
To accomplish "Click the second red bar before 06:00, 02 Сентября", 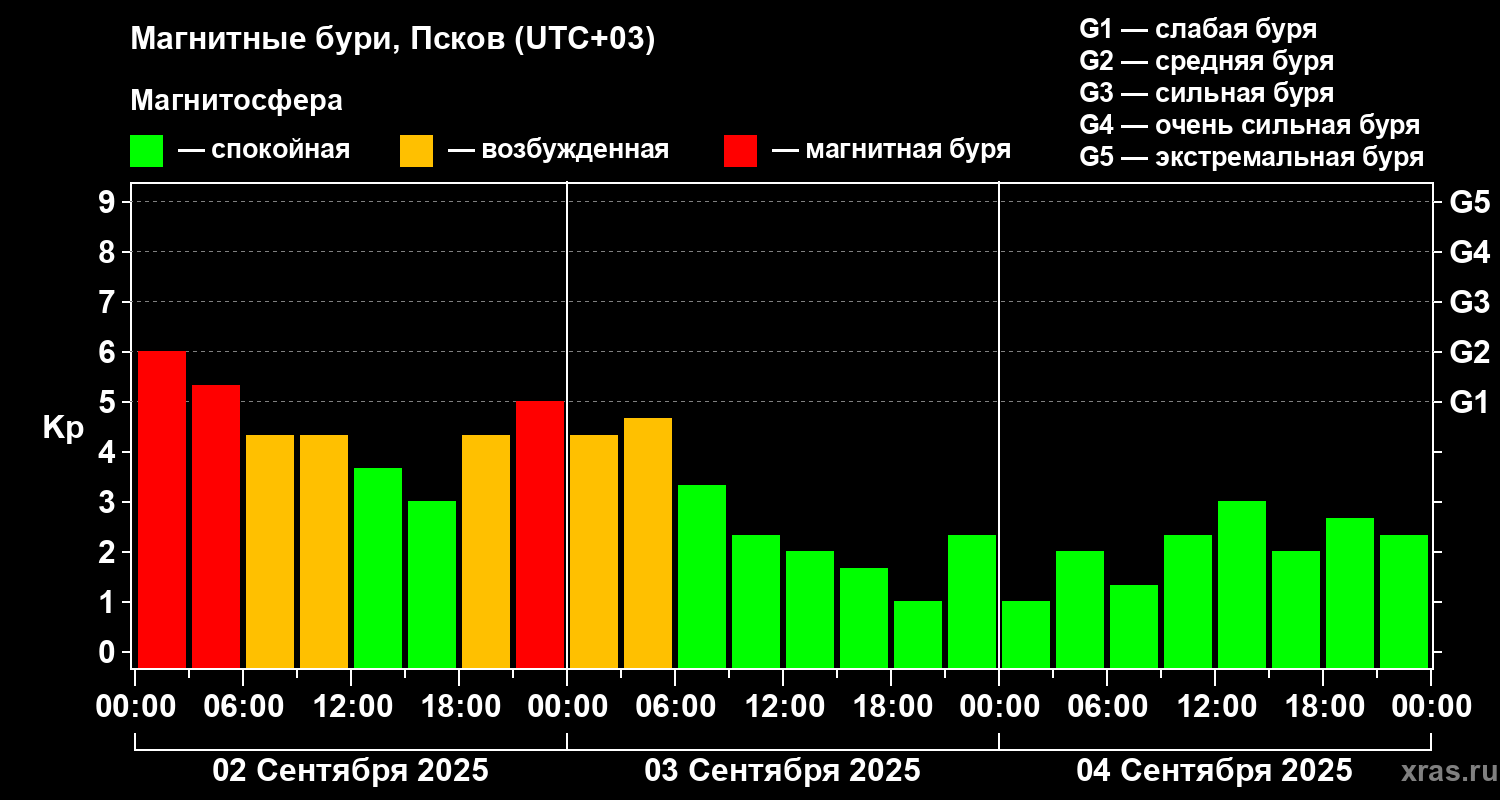I will point(216,527).
